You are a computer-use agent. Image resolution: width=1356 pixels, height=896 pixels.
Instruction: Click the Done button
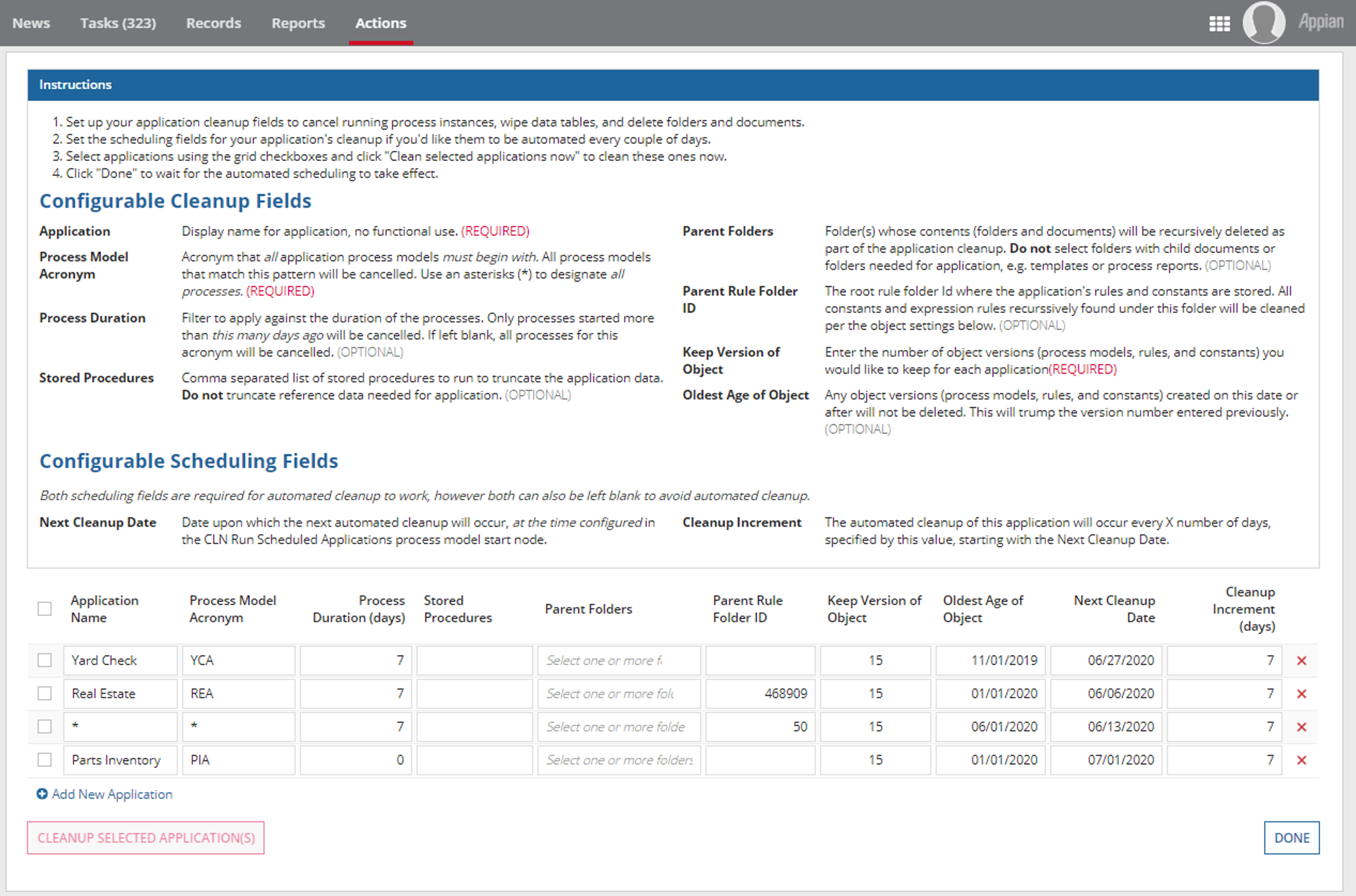(1291, 838)
